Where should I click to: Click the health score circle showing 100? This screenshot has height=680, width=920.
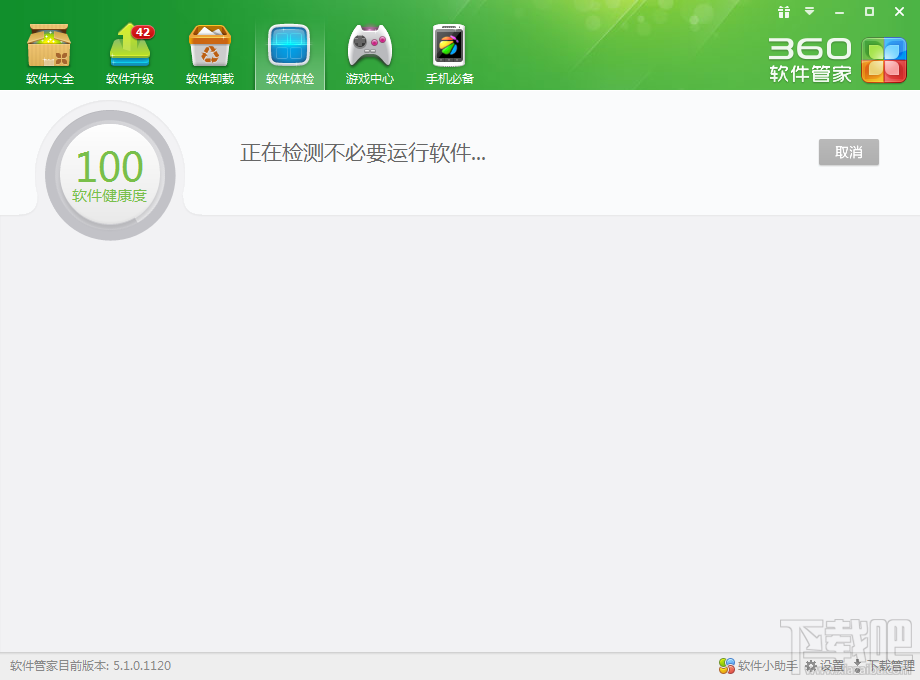110,173
